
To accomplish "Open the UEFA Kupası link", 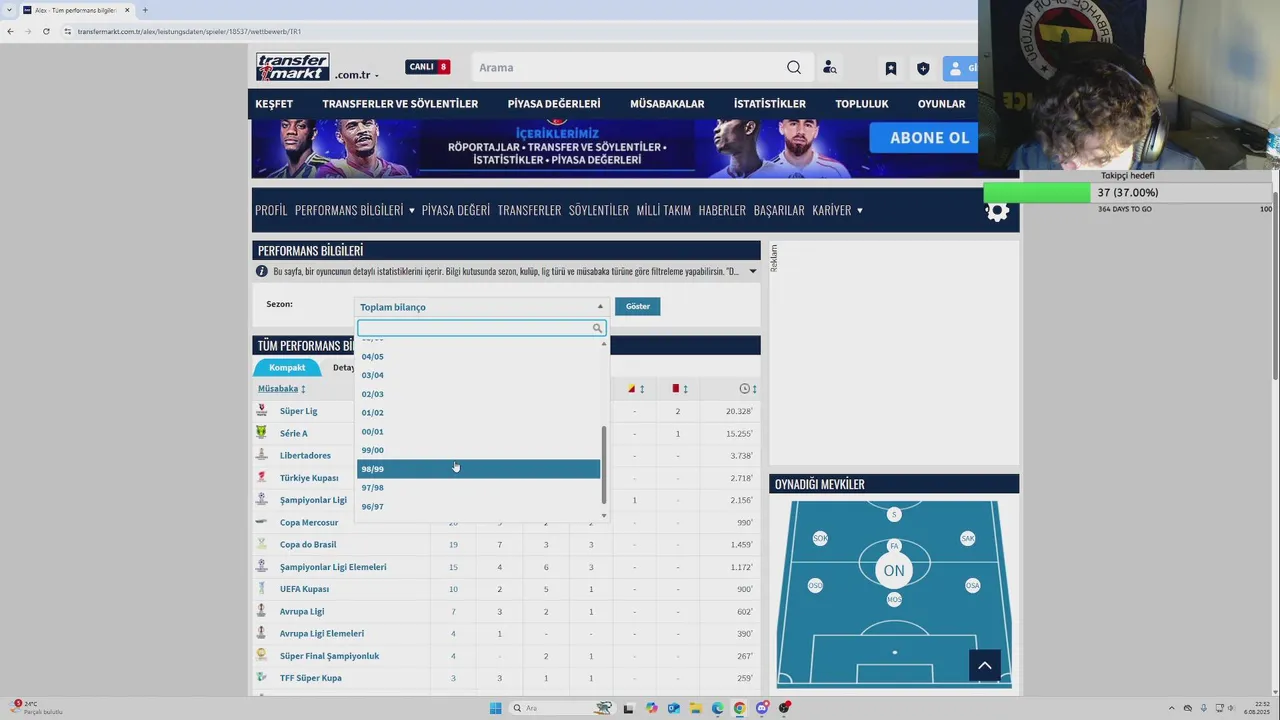I will pos(304,589).
